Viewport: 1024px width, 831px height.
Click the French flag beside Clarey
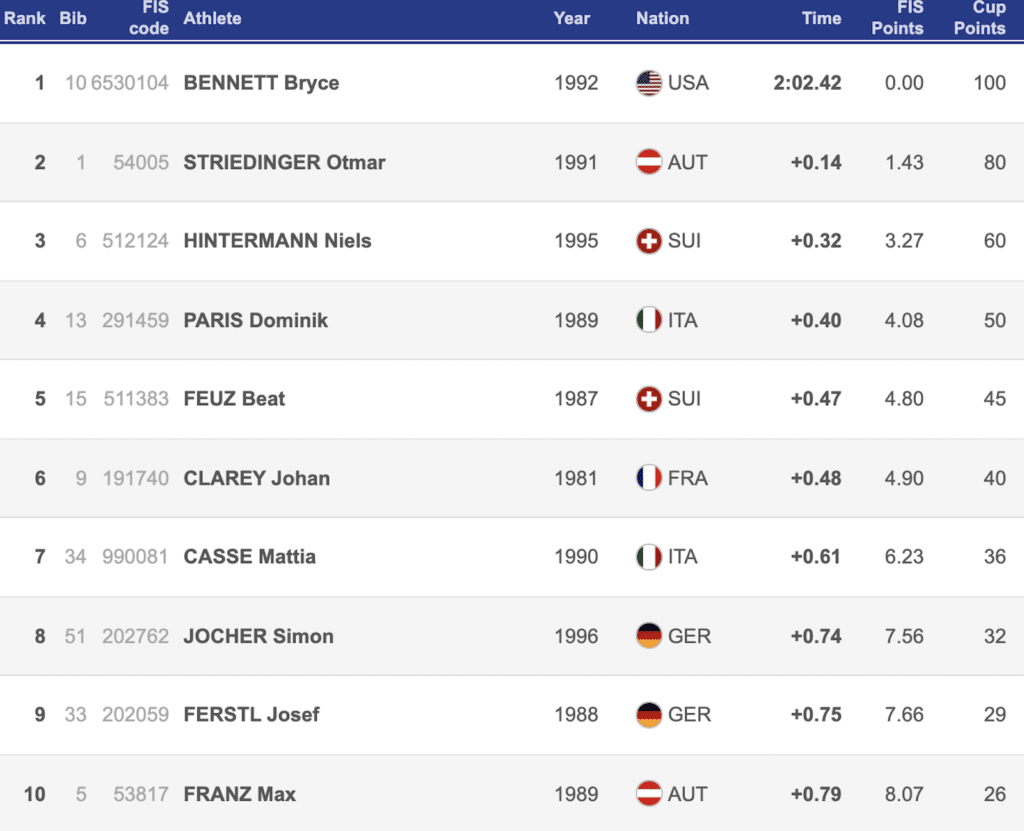(649, 478)
